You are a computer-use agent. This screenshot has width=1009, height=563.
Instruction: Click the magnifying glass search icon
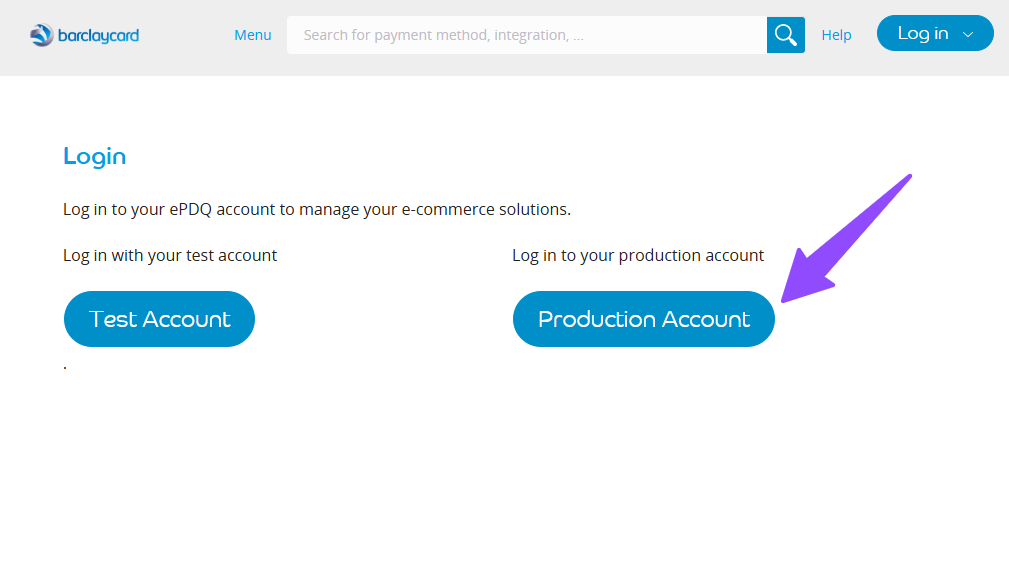coord(785,35)
